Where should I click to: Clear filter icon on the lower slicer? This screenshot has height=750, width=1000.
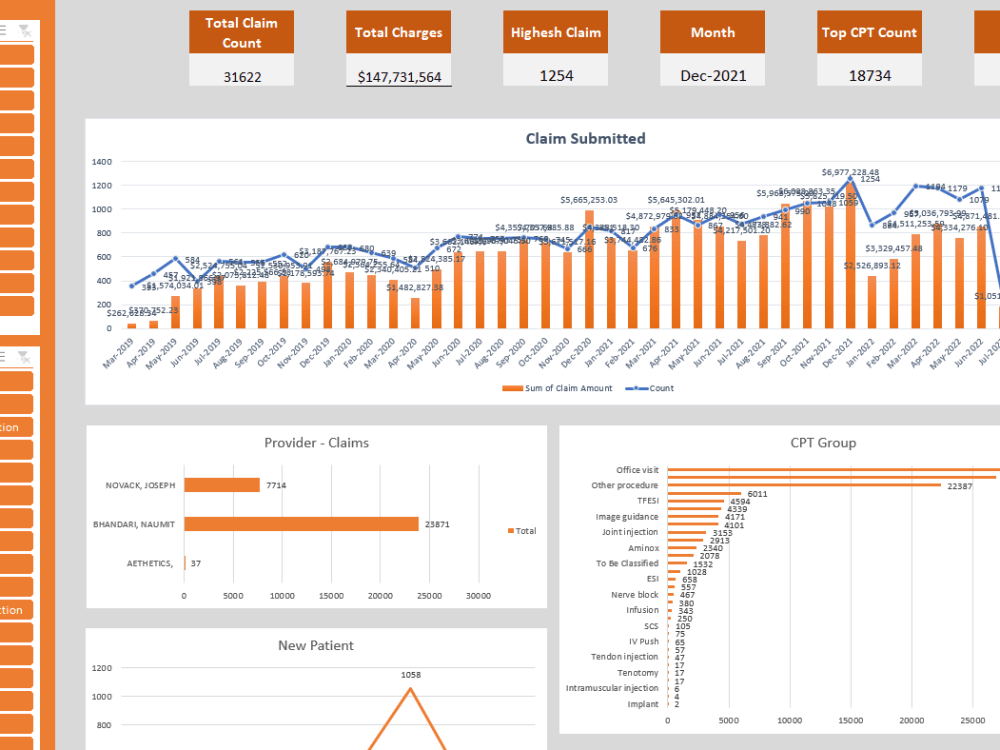click(x=24, y=357)
